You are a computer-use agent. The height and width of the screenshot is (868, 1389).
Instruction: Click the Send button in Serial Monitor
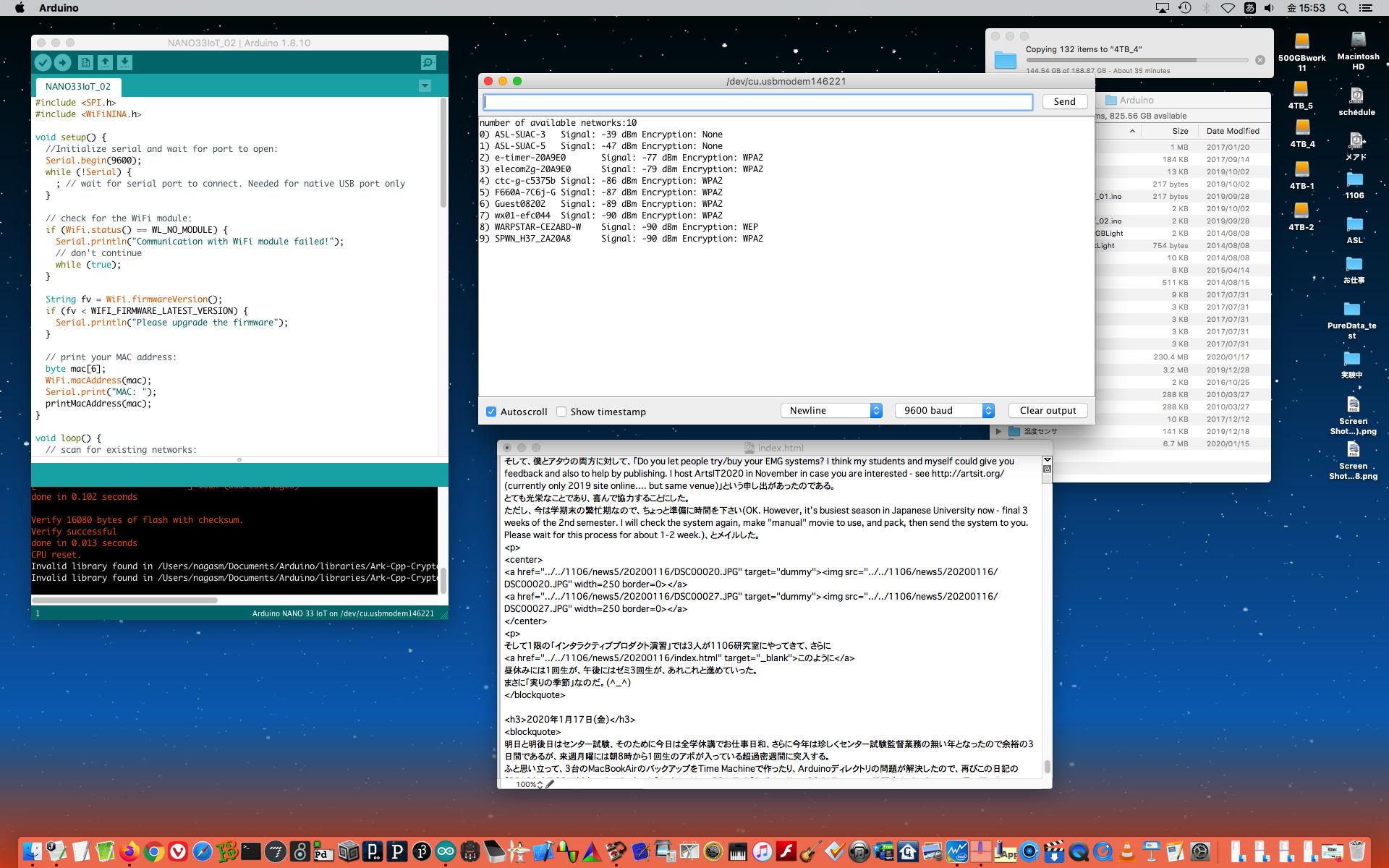(1064, 101)
